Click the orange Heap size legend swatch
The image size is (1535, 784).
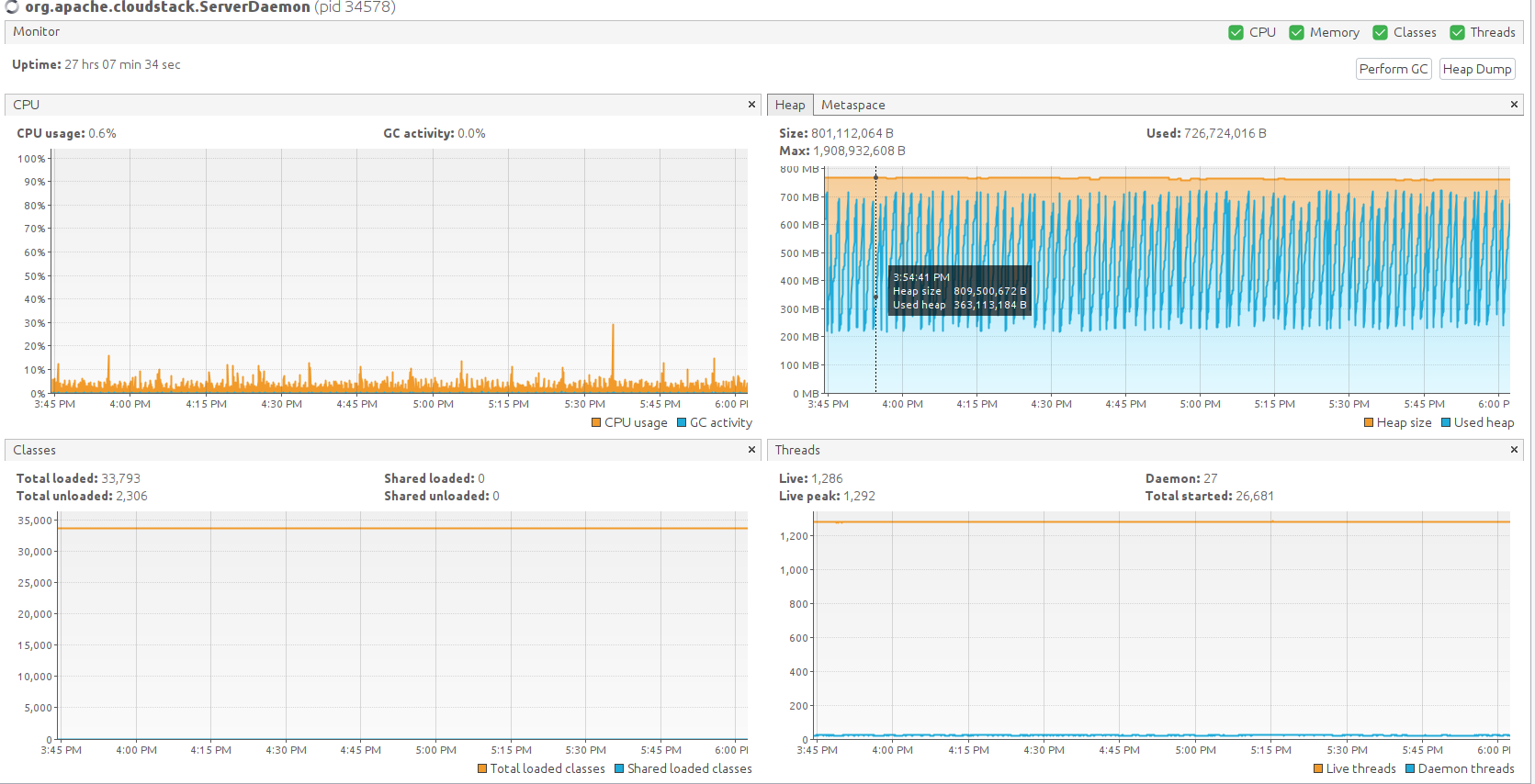[x=1369, y=422]
